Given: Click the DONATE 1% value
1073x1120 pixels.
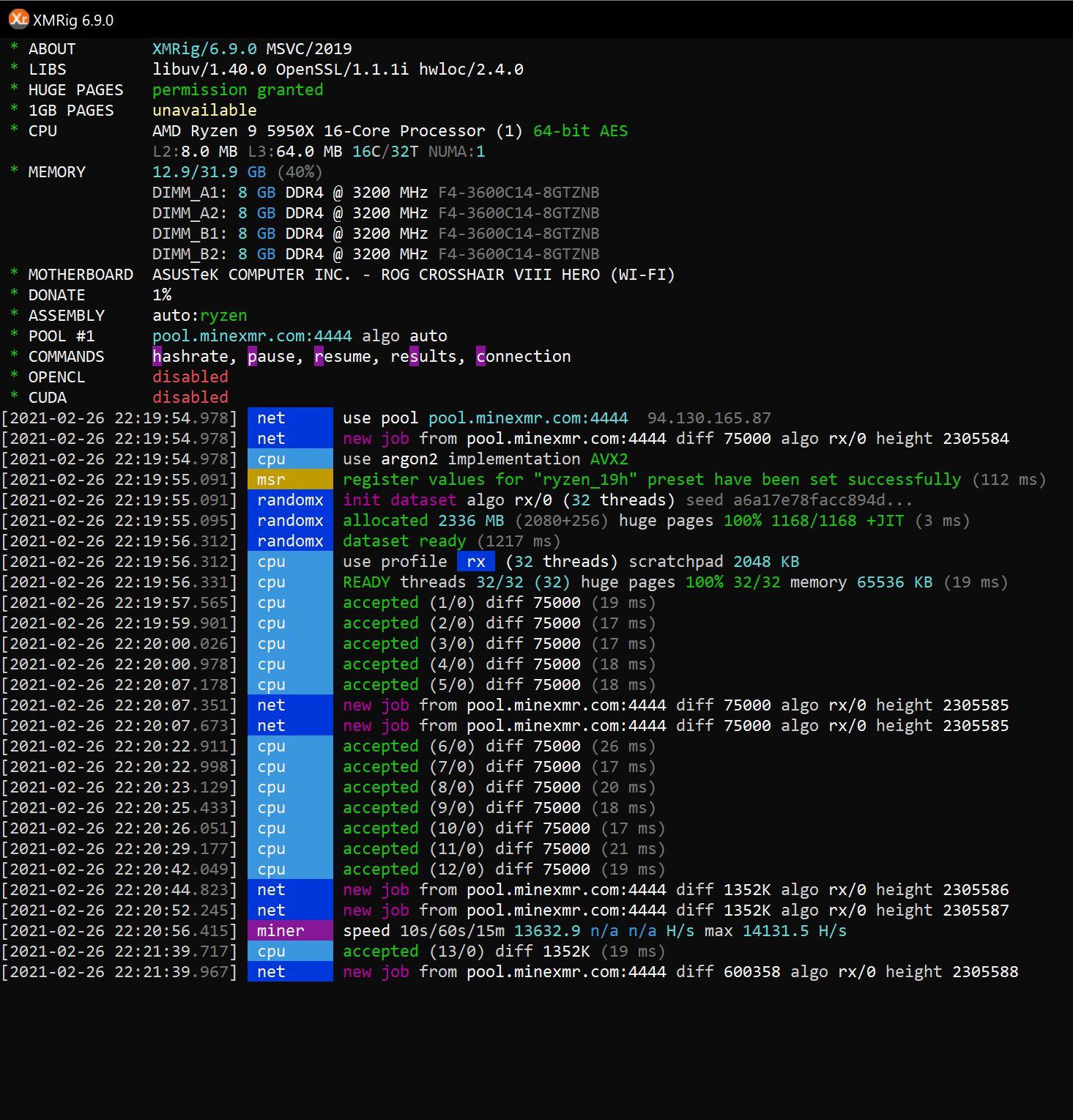Looking at the screenshot, I should 162,294.
